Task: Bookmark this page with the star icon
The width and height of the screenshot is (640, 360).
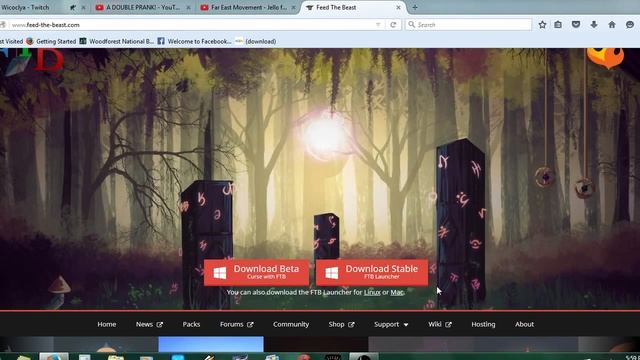Action: (542, 25)
